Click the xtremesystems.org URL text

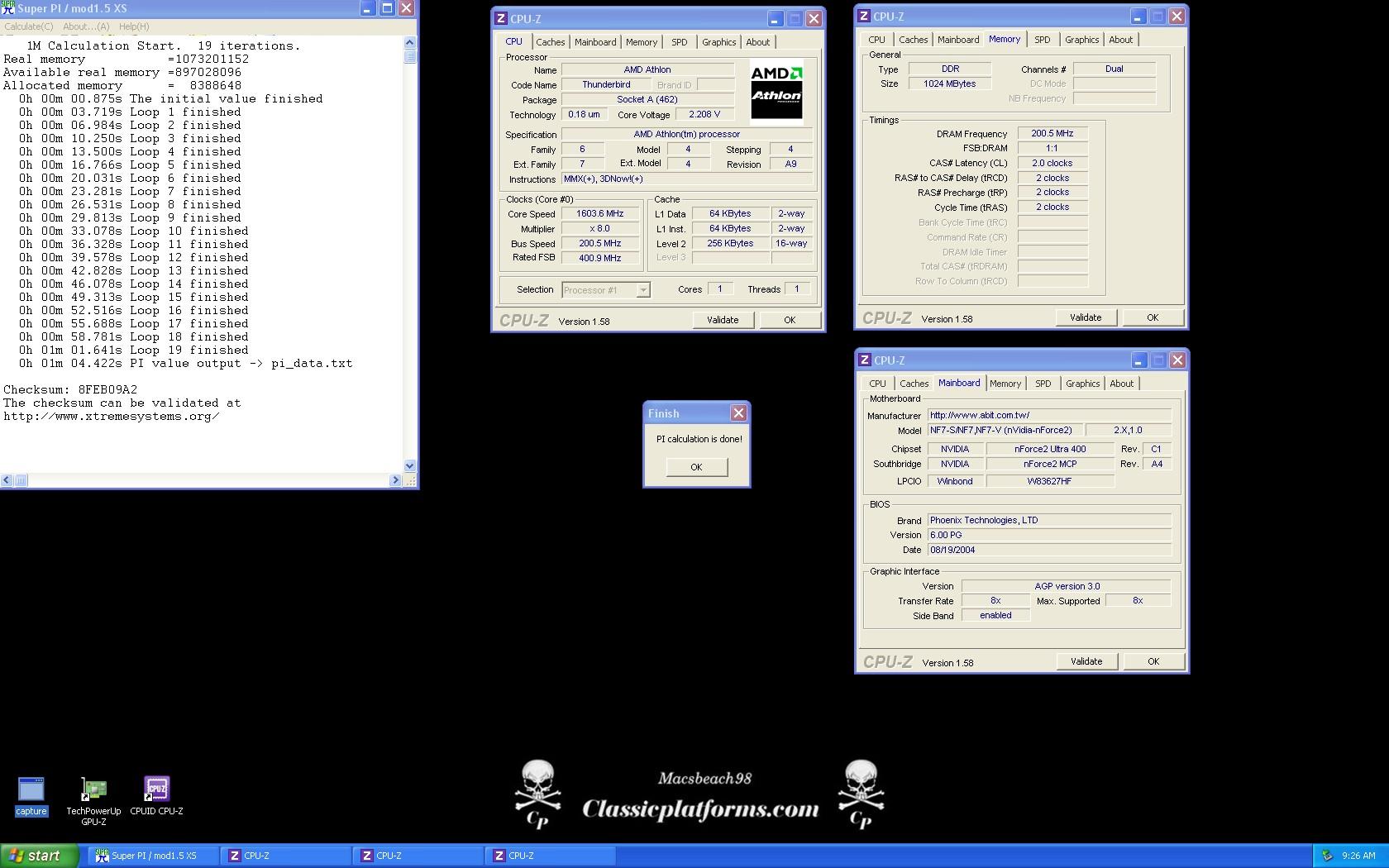112,416
